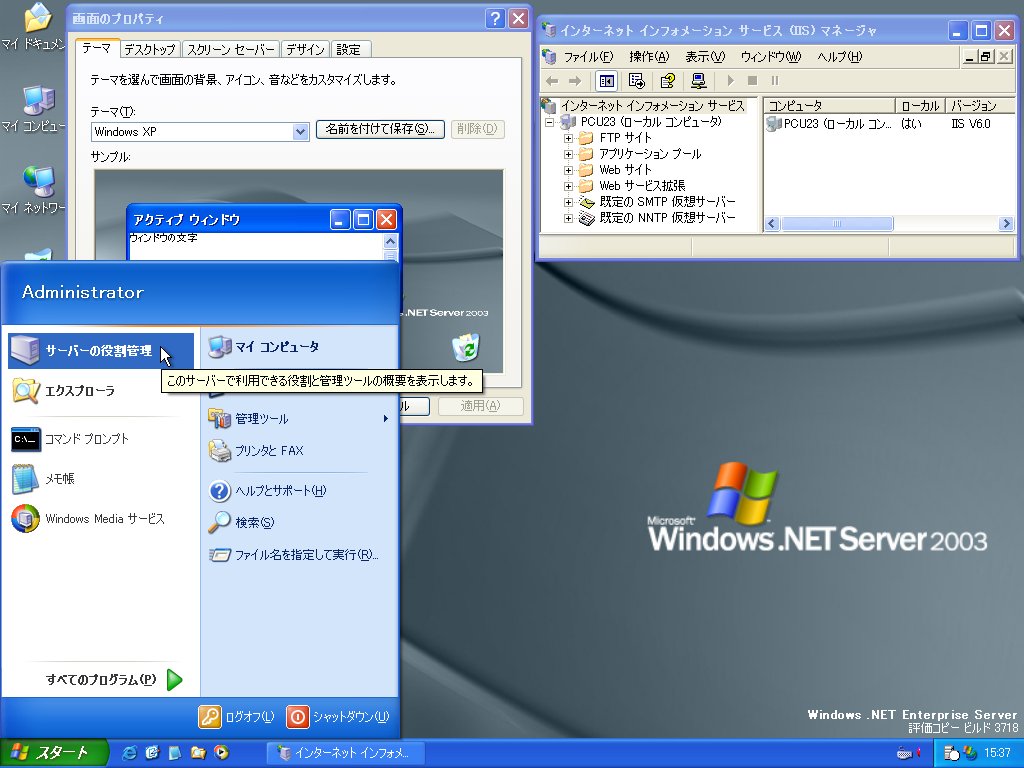Click the horizontal scrollbar thumb in IIS list pane
1024x768 pixels.
837,224
